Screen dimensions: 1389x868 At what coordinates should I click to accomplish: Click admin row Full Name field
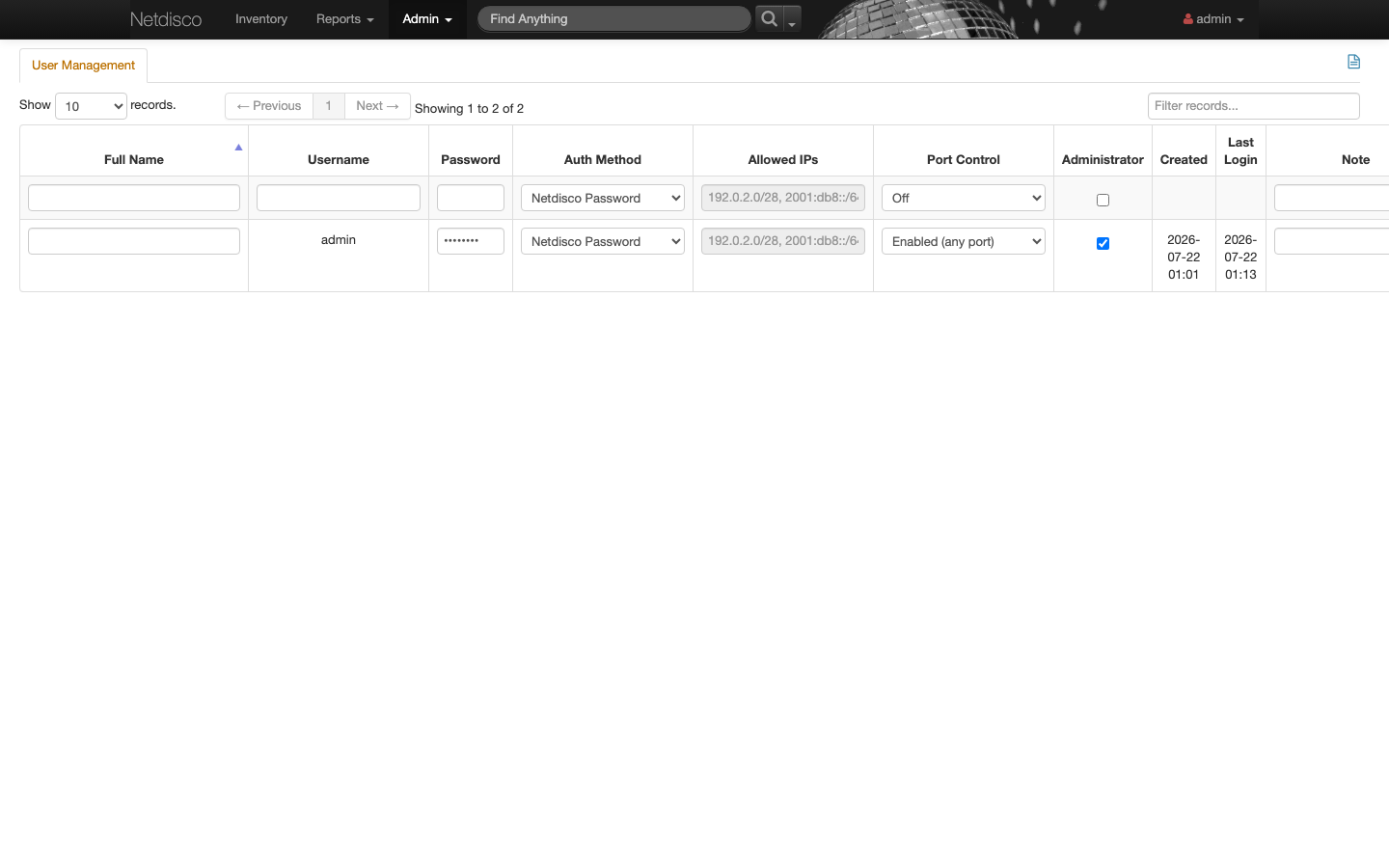click(x=134, y=241)
